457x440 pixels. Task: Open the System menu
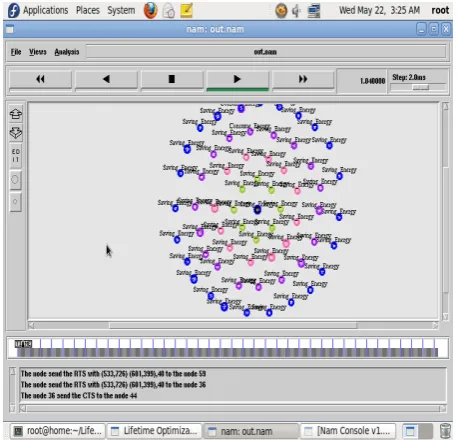[121, 10]
